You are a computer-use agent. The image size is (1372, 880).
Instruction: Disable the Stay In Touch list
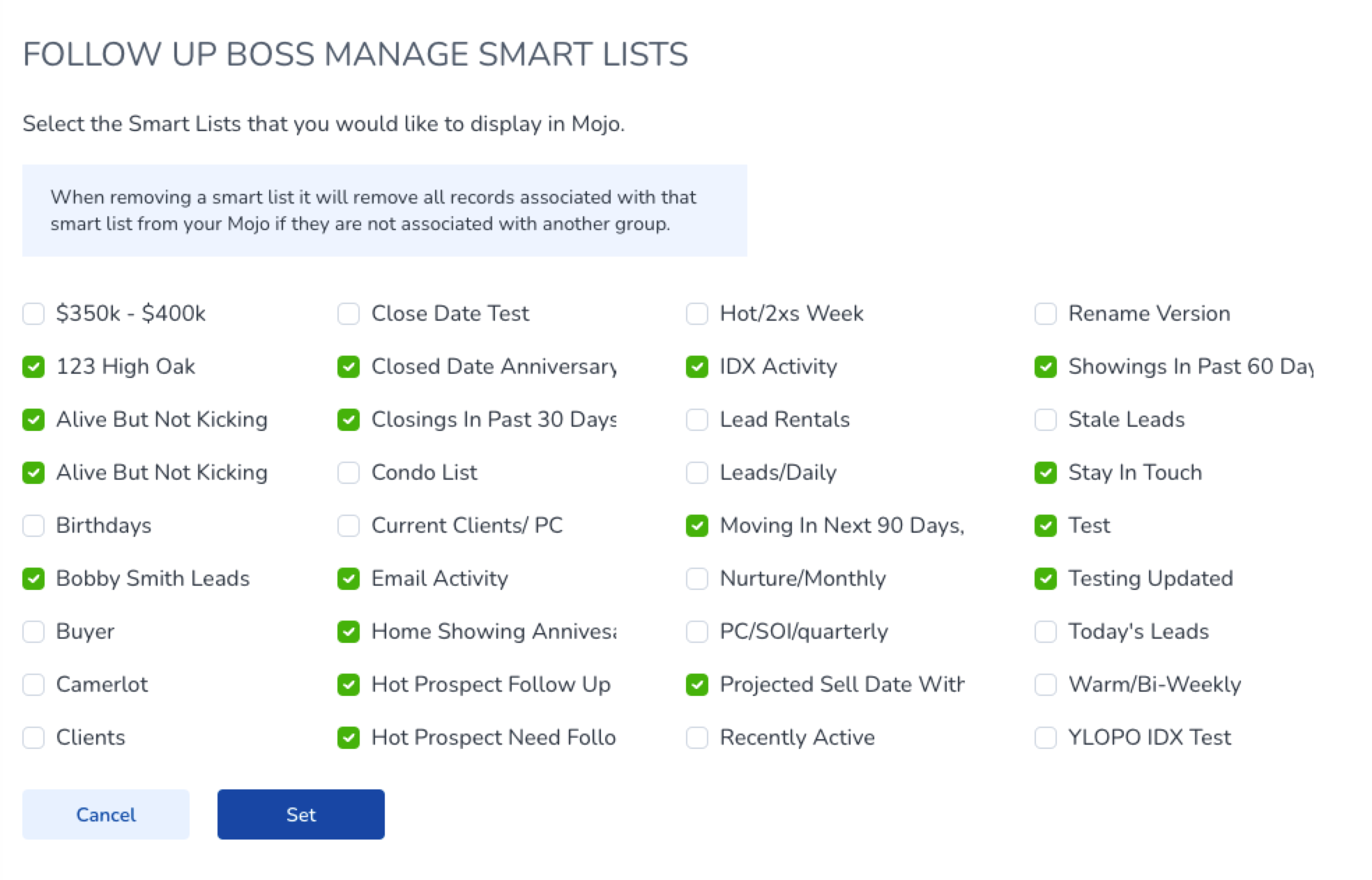click(1046, 473)
